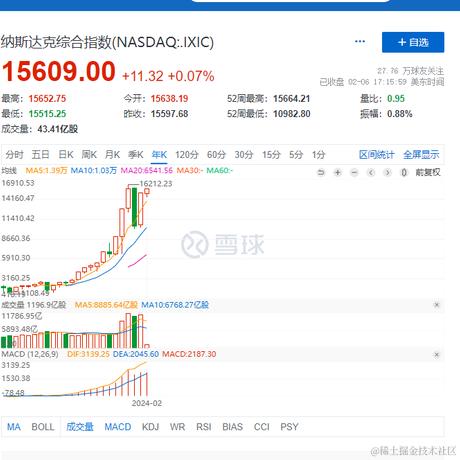Toggle the CCI sub-indicator

pyautogui.click(x=262, y=427)
